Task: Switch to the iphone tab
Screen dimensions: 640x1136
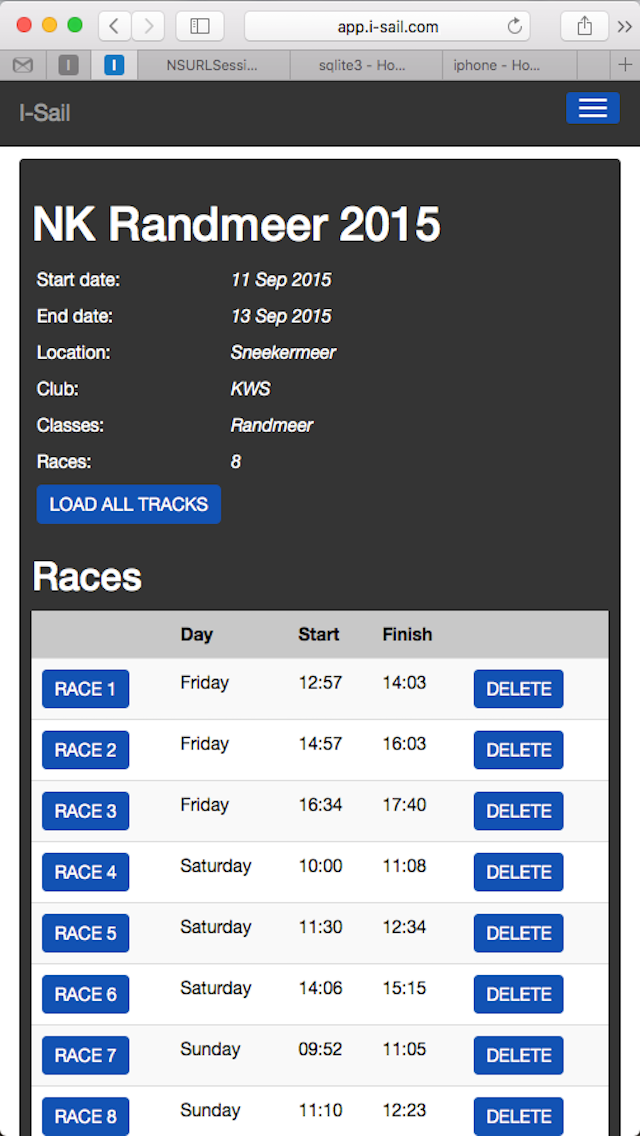Action: [496, 65]
